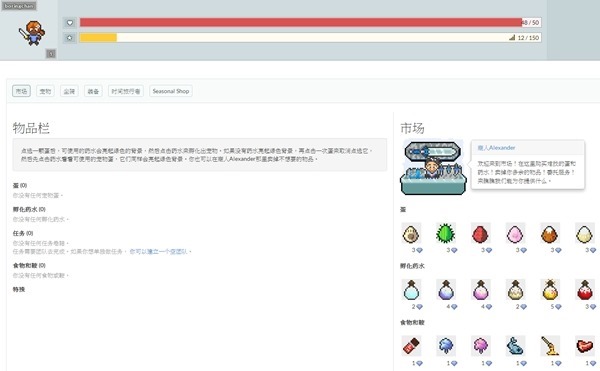Click merchant Alexander's shop stall image

click(x=433, y=168)
